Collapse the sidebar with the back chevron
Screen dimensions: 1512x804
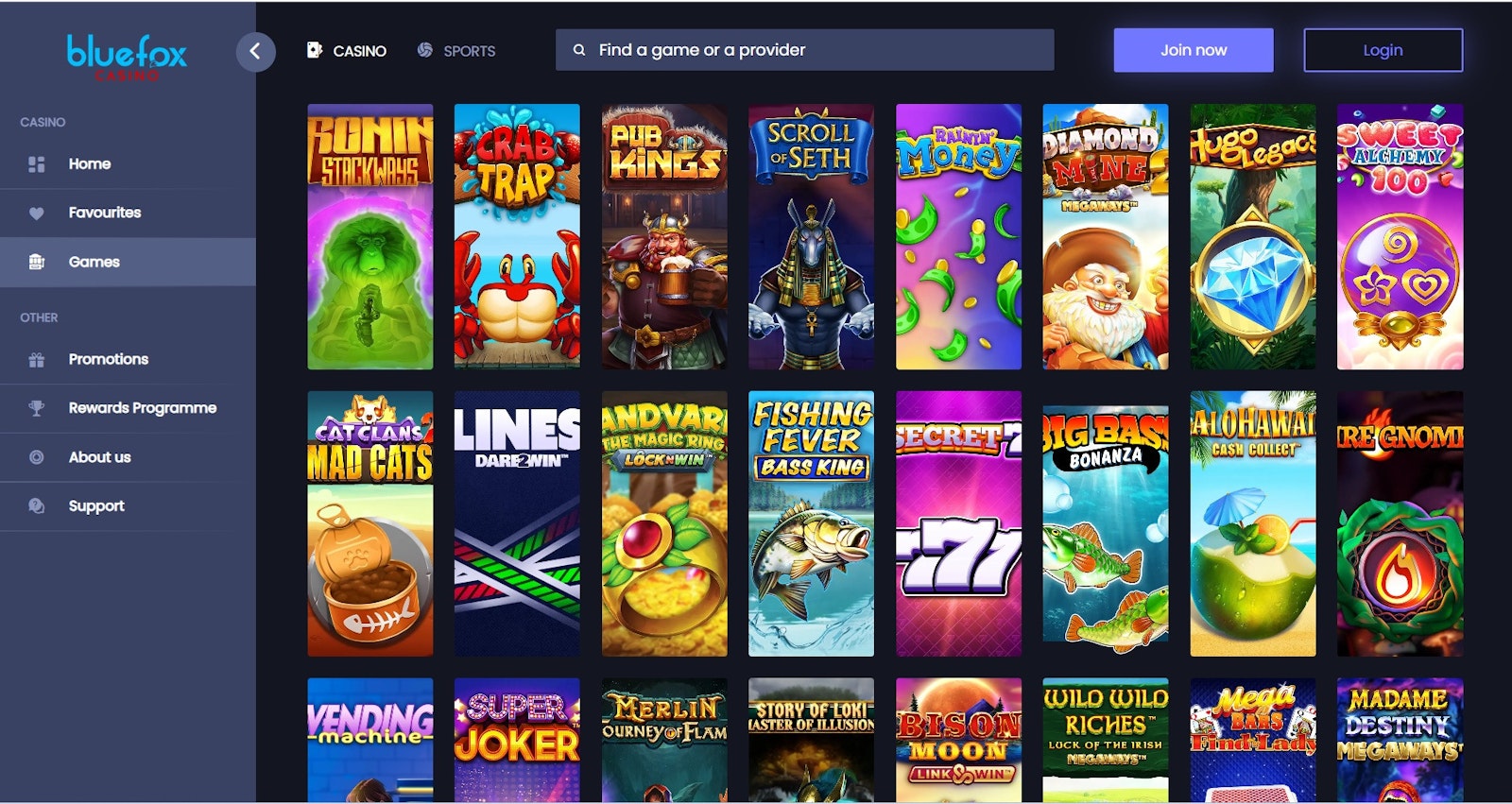255,51
